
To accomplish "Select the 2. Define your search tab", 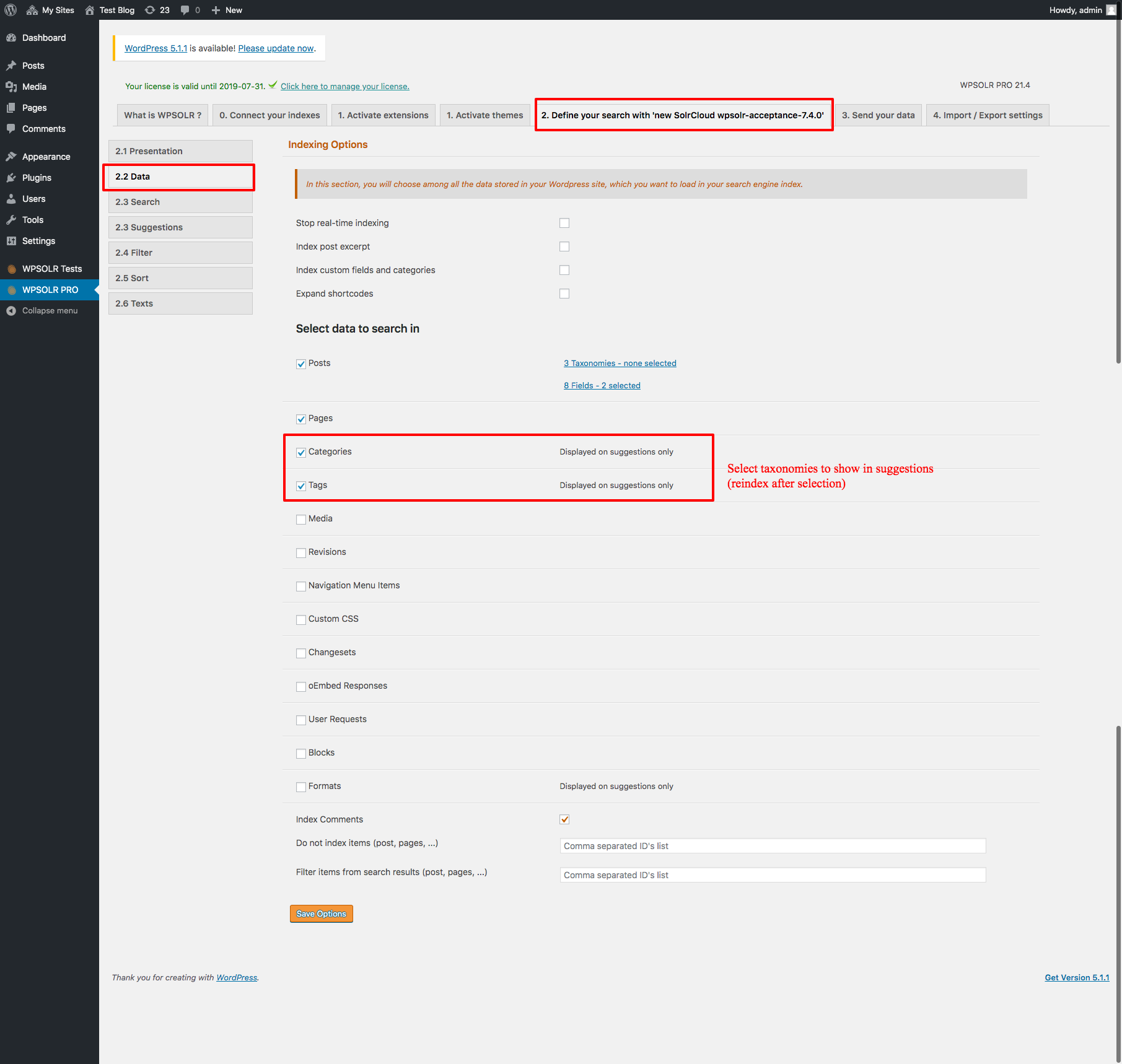I will tap(682, 115).
